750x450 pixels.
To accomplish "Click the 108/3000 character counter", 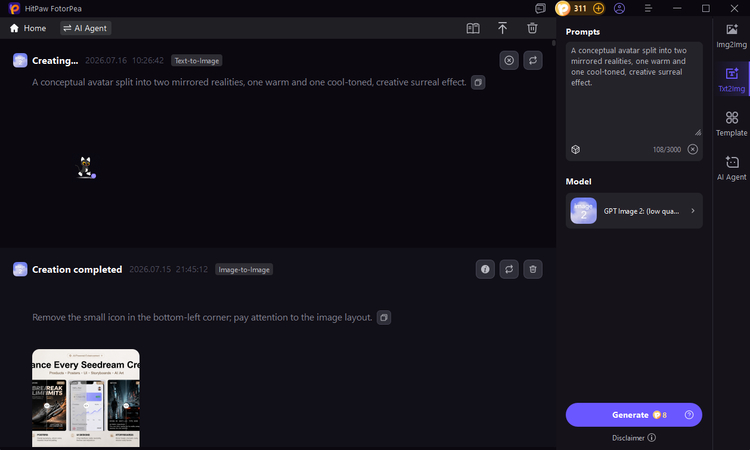I will click(x=667, y=150).
